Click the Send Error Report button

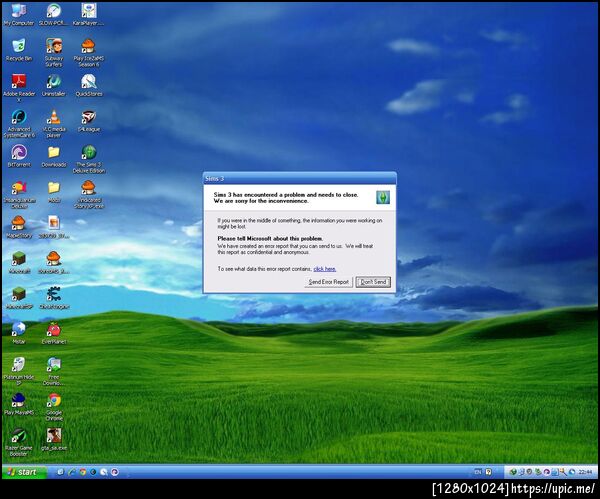click(x=328, y=282)
